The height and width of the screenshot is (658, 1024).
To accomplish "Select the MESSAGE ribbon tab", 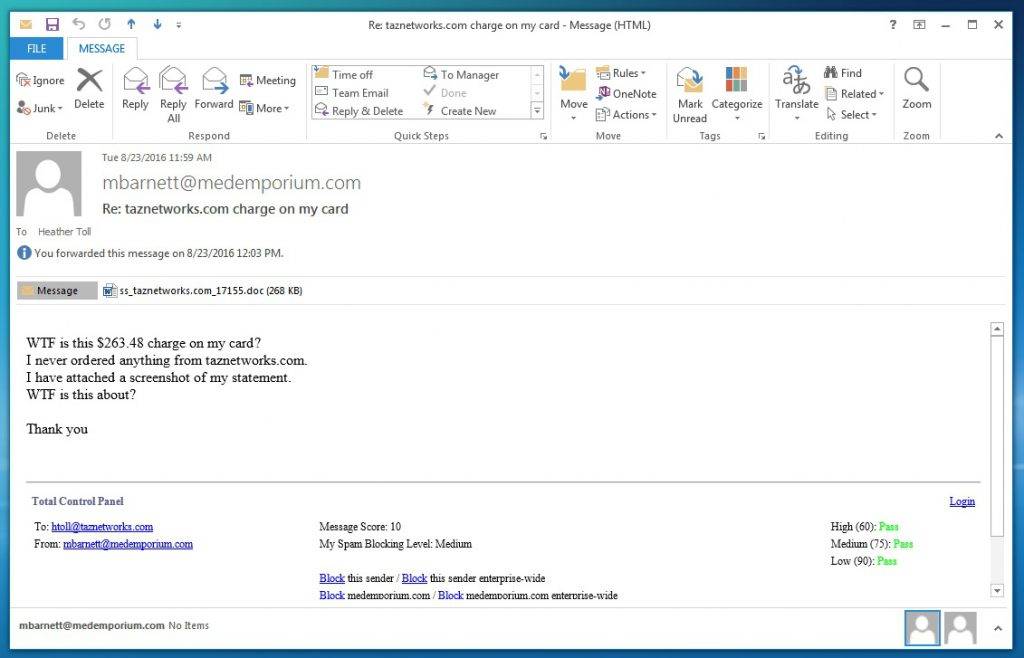I will click(x=102, y=48).
